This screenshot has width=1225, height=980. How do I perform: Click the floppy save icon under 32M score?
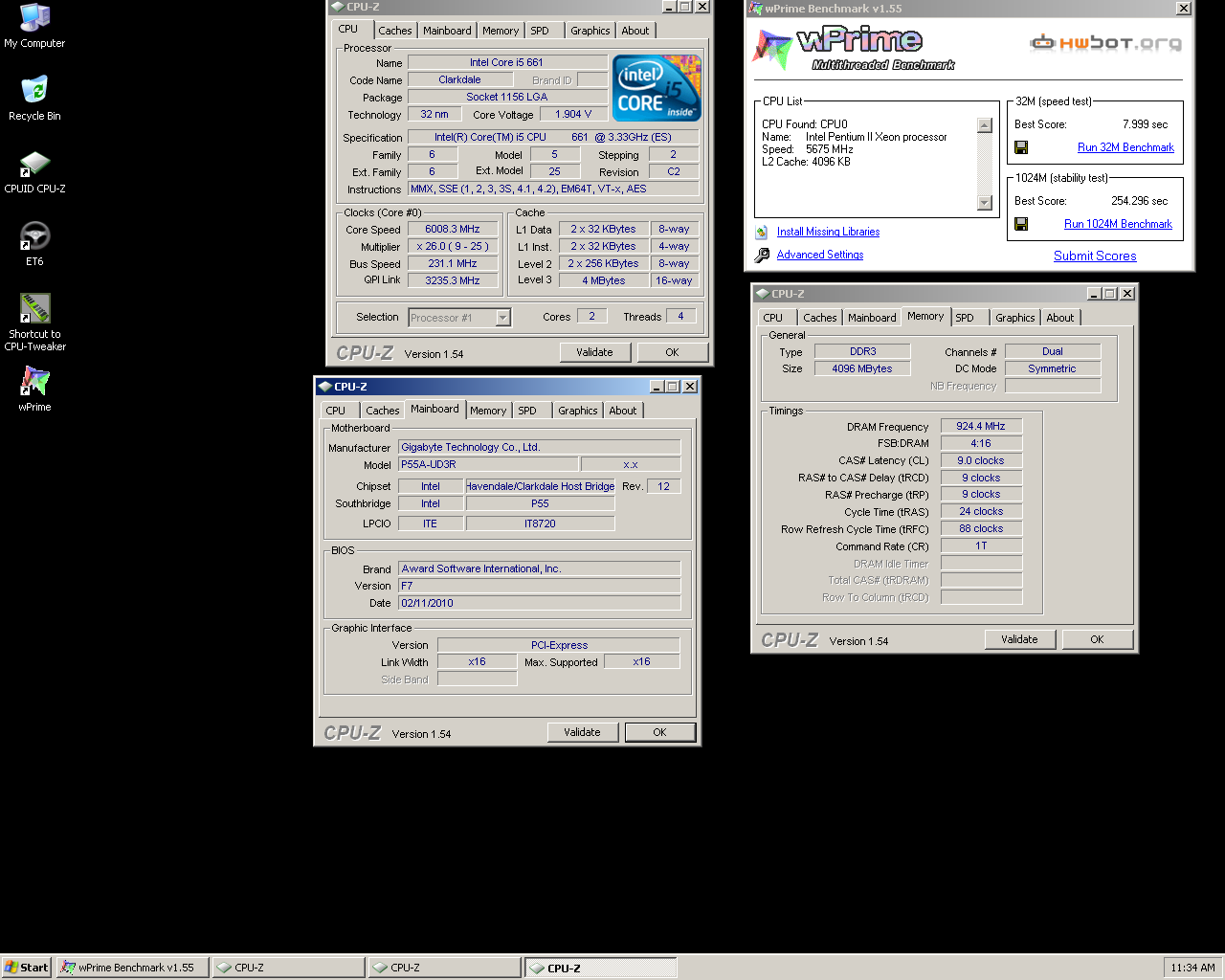coord(1021,147)
